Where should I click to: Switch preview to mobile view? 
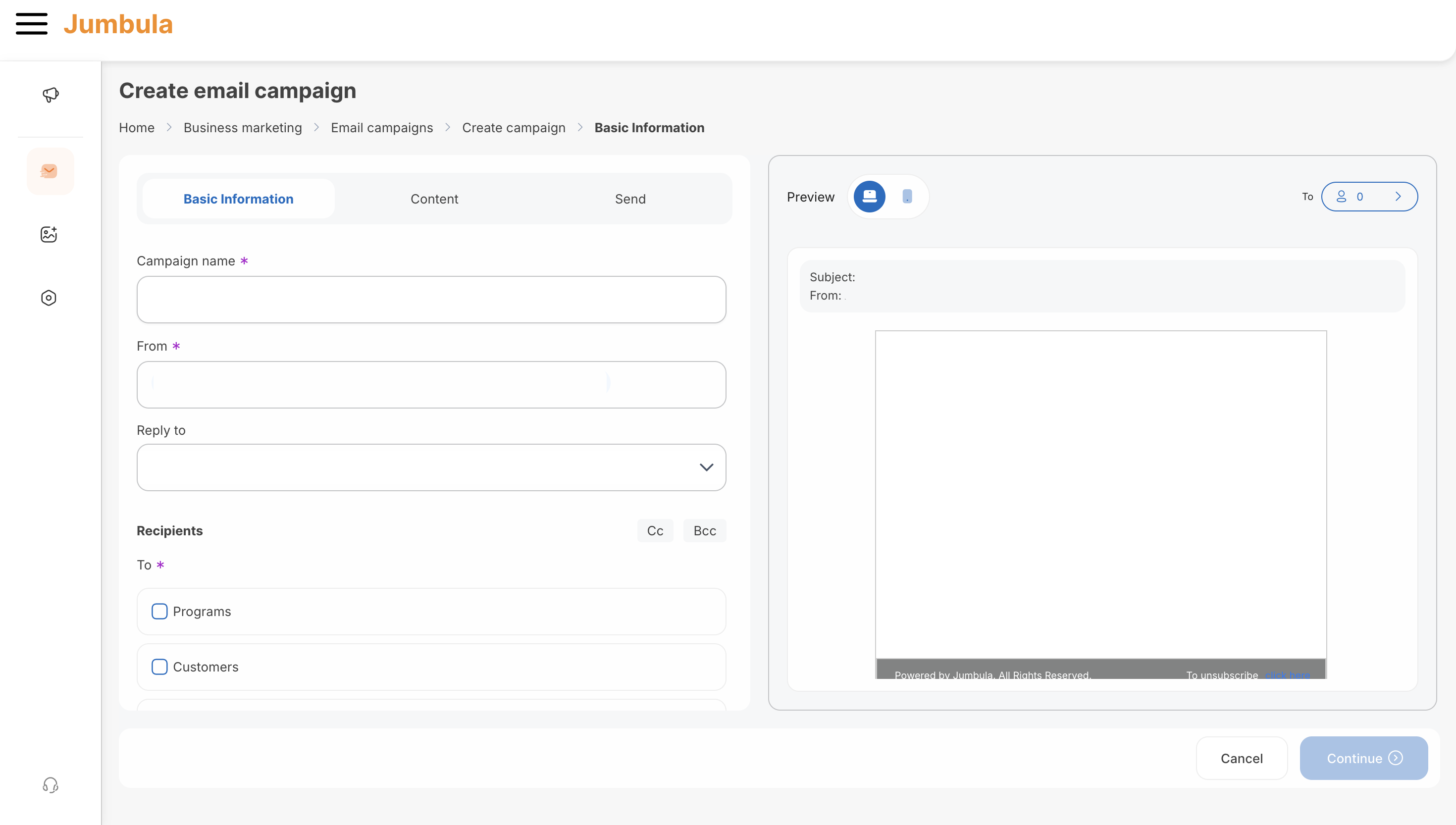[907, 197]
